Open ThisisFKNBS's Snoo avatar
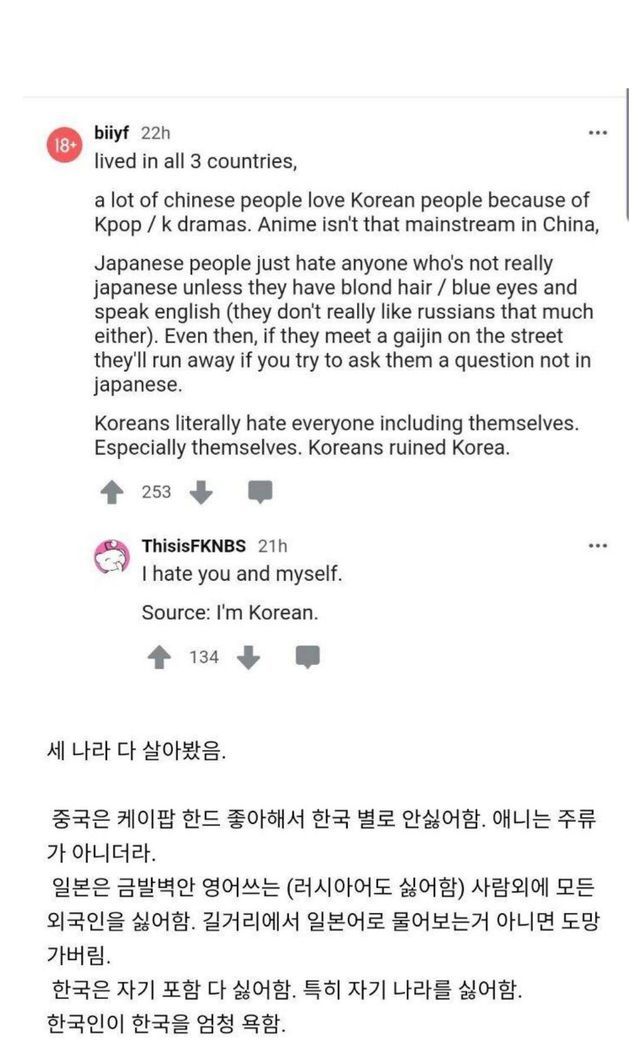Screen dimensions: 640x1063 [x=111, y=557]
